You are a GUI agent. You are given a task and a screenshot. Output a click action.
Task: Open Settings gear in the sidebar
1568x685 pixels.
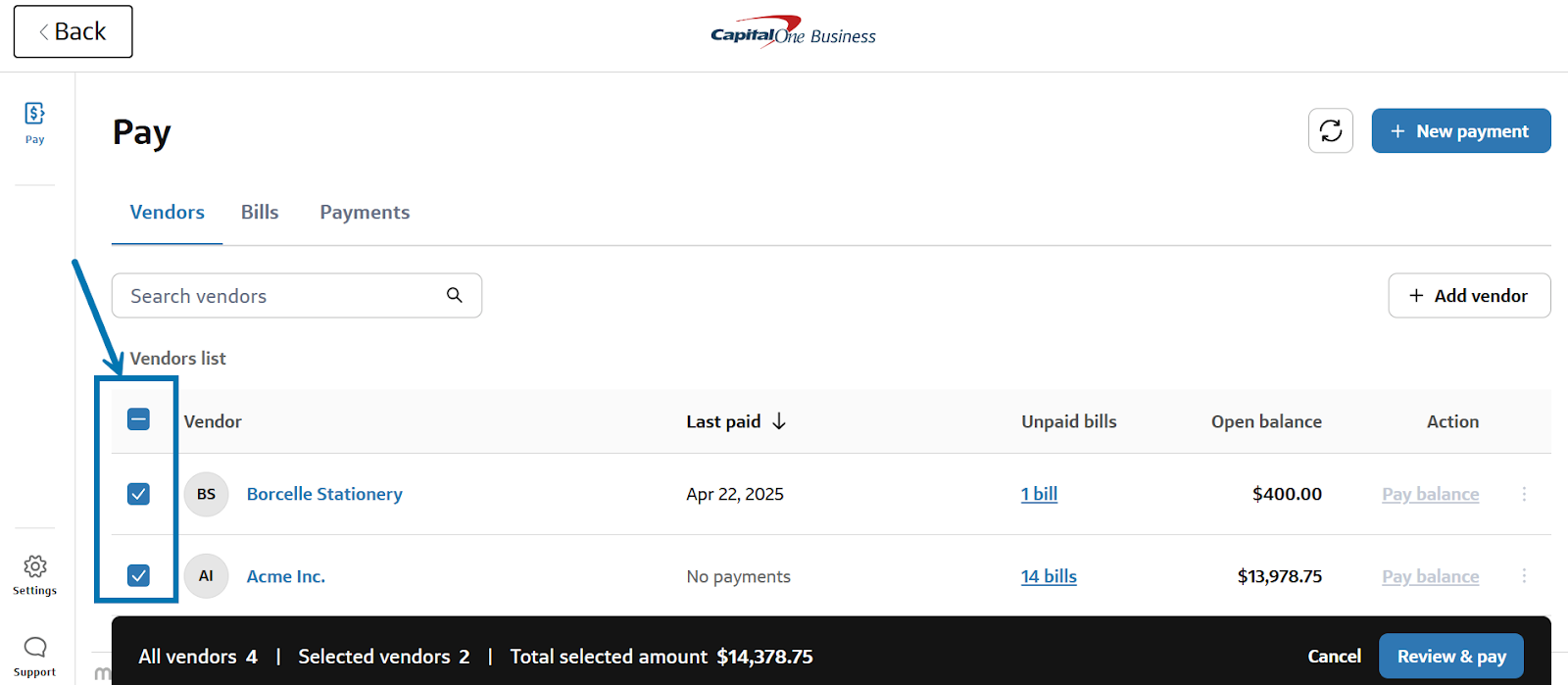[35, 567]
